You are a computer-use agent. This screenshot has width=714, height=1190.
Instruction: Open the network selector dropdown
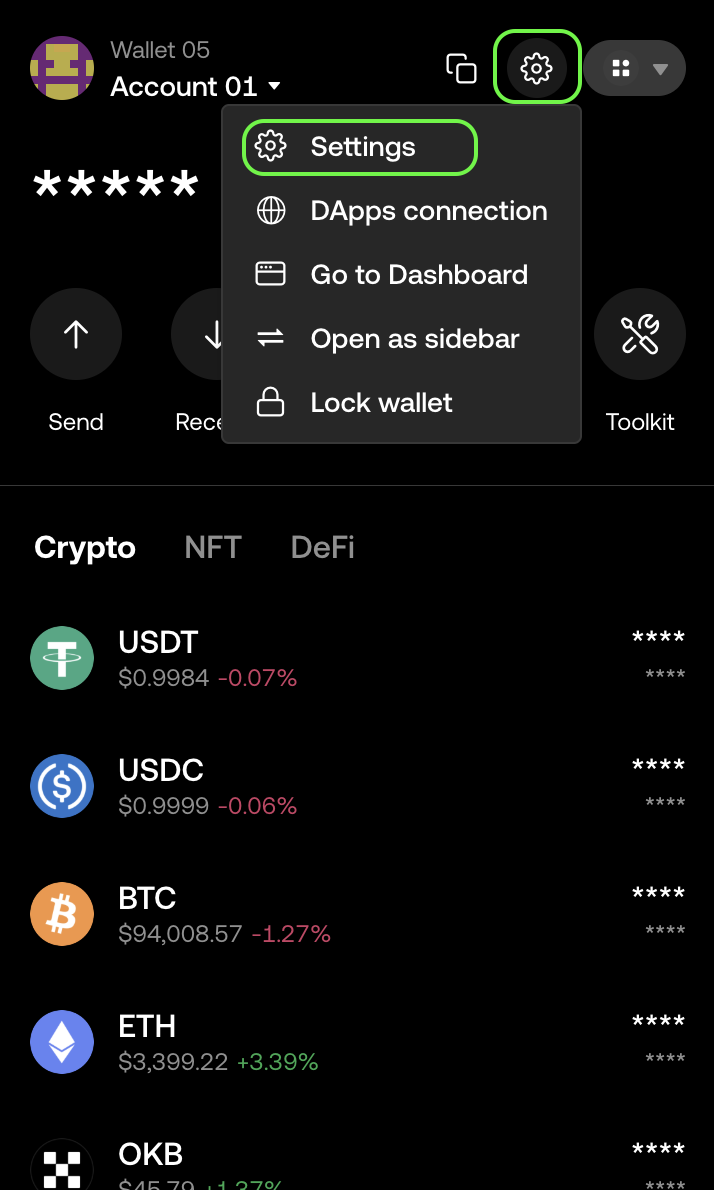(635, 68)
